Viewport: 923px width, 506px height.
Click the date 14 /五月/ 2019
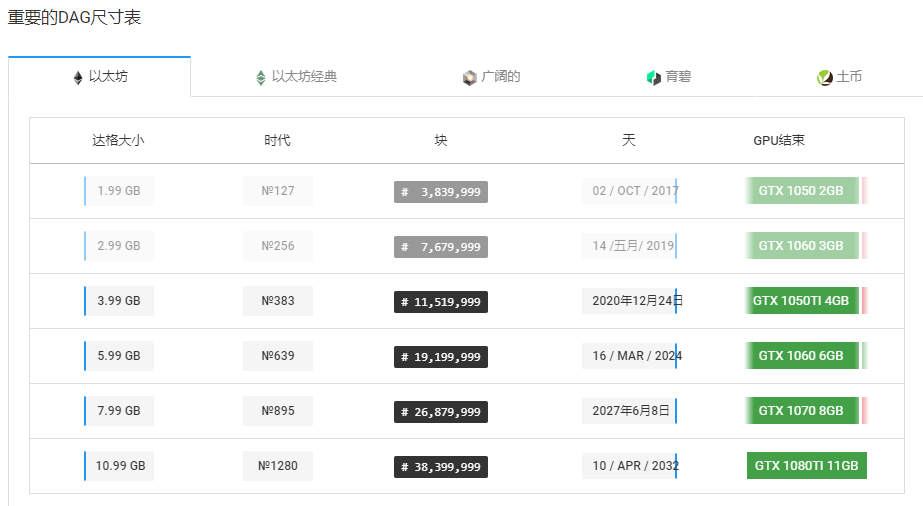629,245
